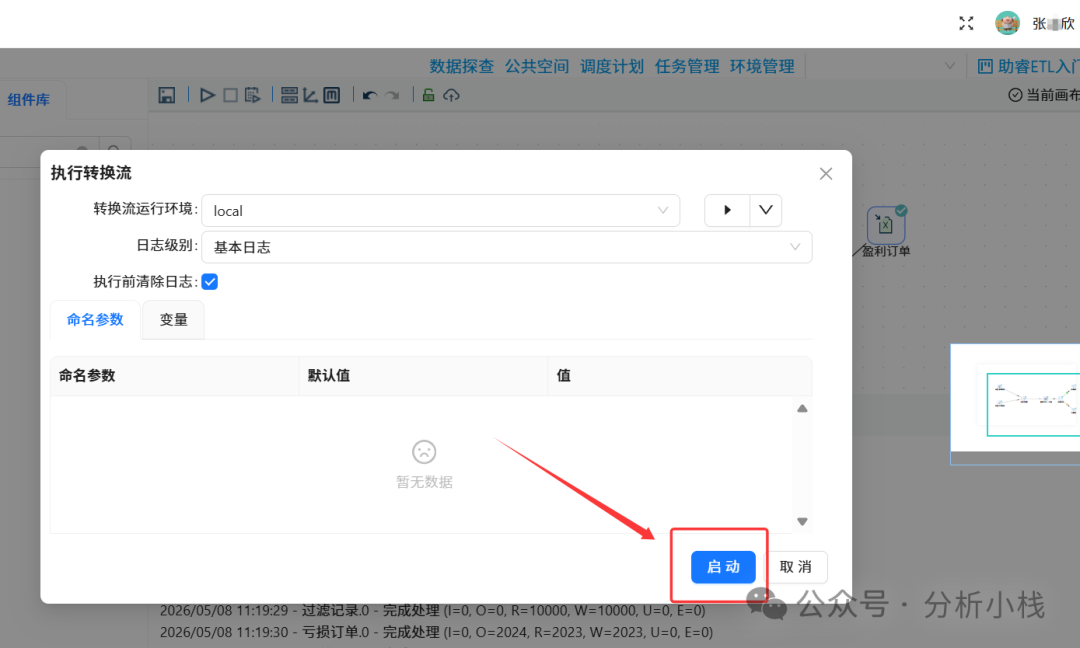
Task: Click the cloud upload icon
Action: tap(451, 95)
